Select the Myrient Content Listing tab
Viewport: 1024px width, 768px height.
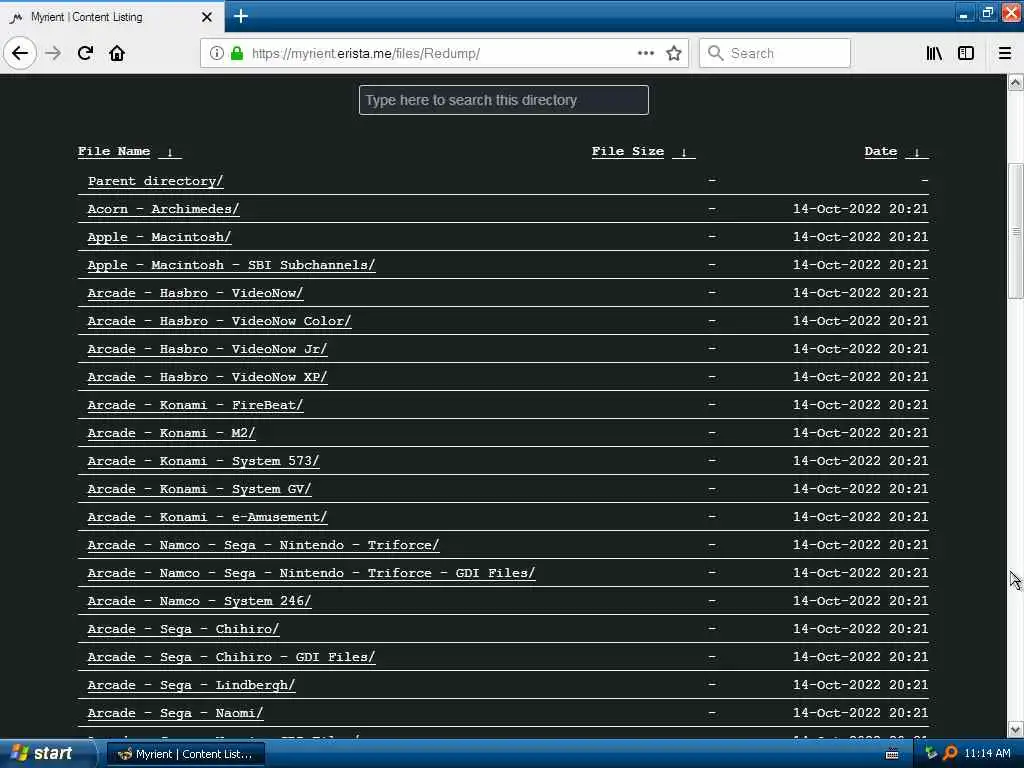point(112,17)
